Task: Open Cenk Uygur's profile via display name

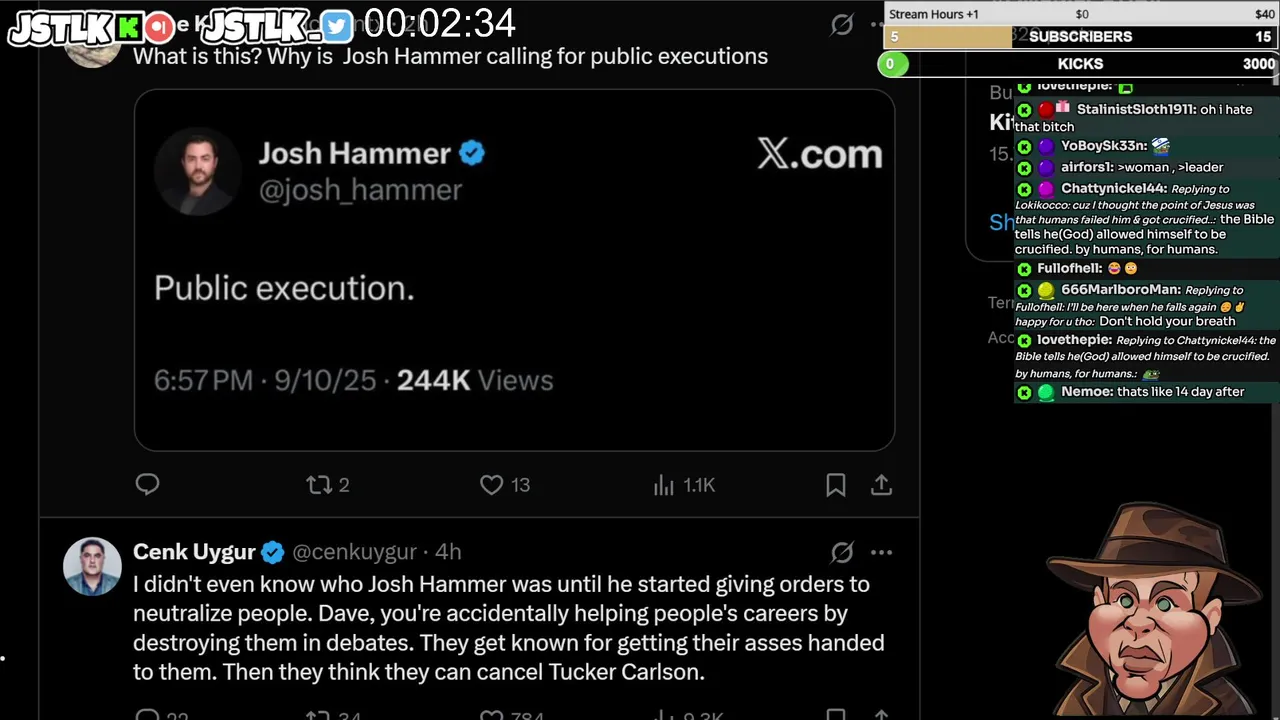Action: click(194, 552)
